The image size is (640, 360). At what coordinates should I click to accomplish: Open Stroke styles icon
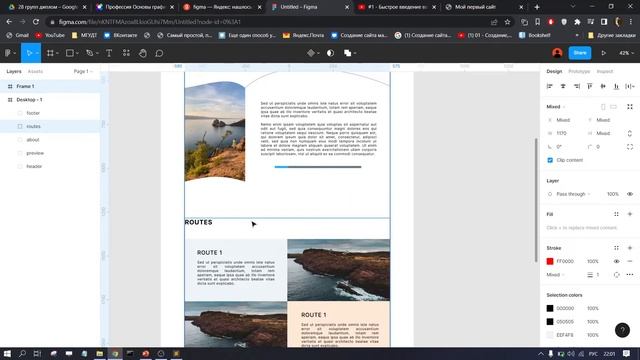click(616, 248)
